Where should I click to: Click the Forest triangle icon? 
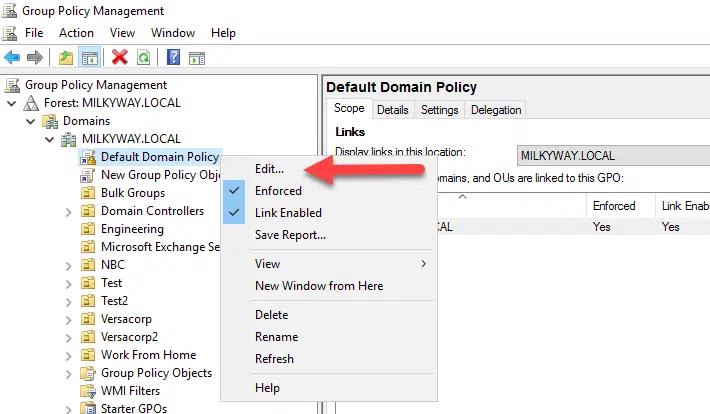[x=31, y=103]
